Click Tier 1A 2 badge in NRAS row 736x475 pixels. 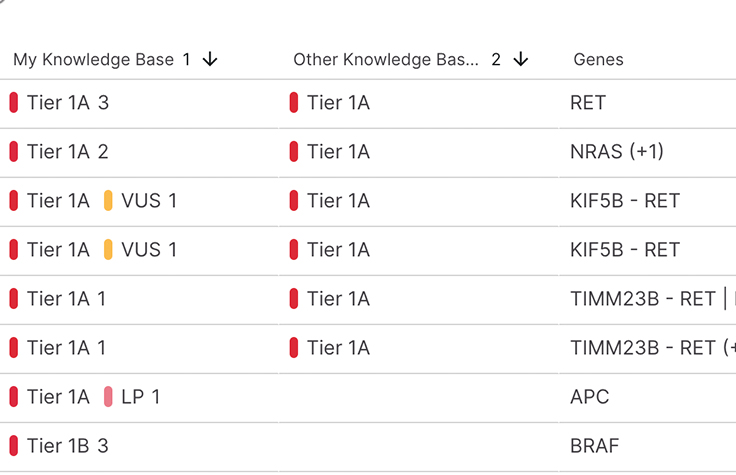click(59, 152)
